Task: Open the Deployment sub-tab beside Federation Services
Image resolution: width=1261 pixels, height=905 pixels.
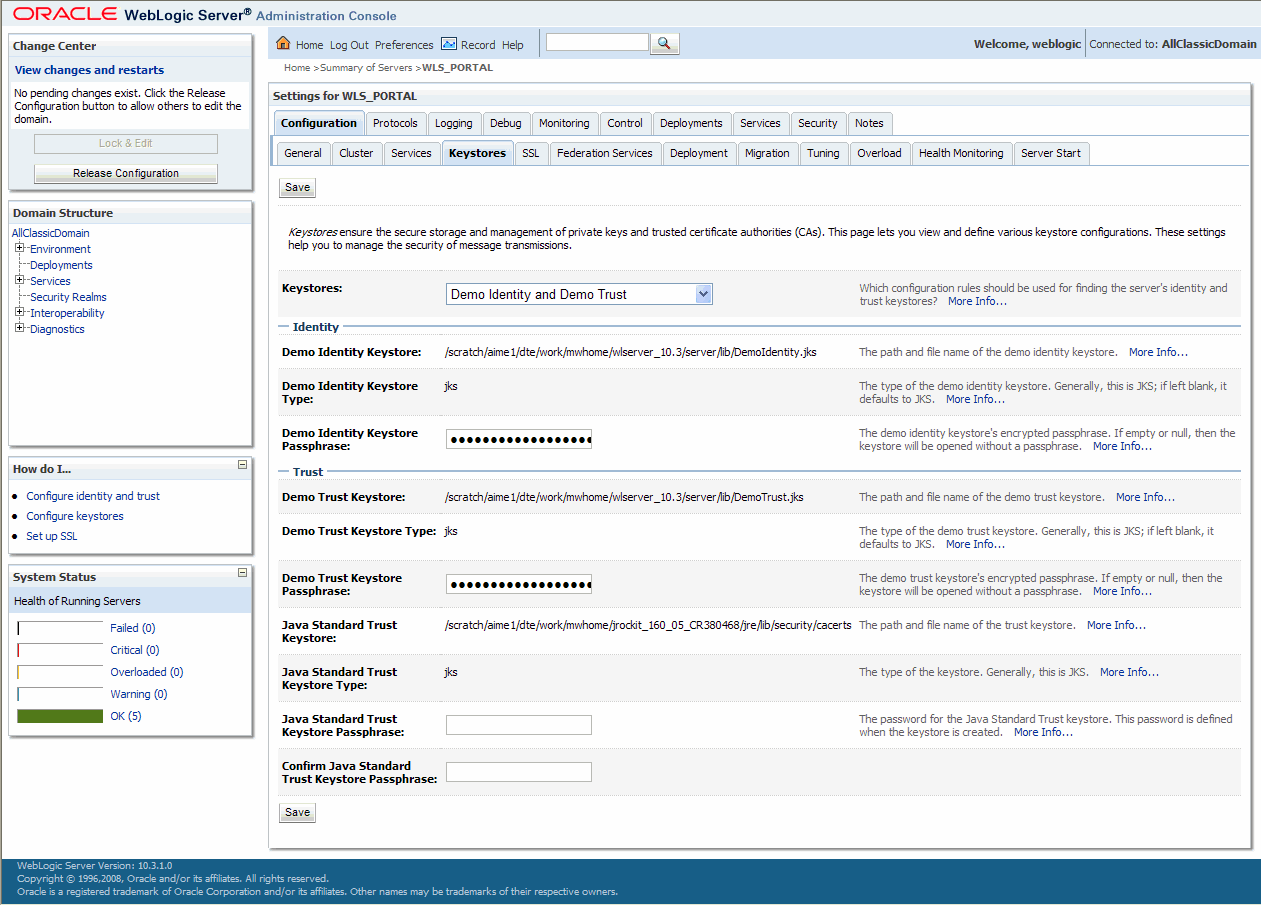Action: pos(699,153)
